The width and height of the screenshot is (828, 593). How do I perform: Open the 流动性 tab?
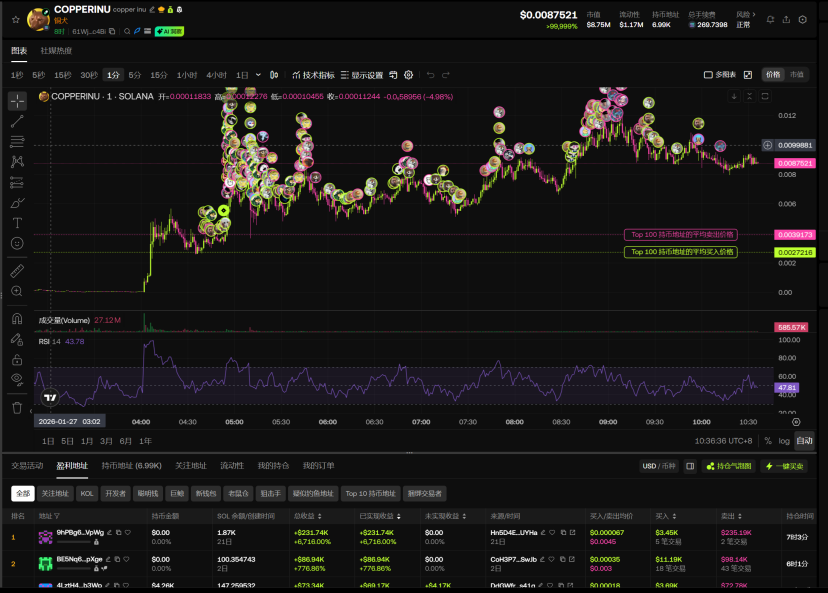click(232, 466)
